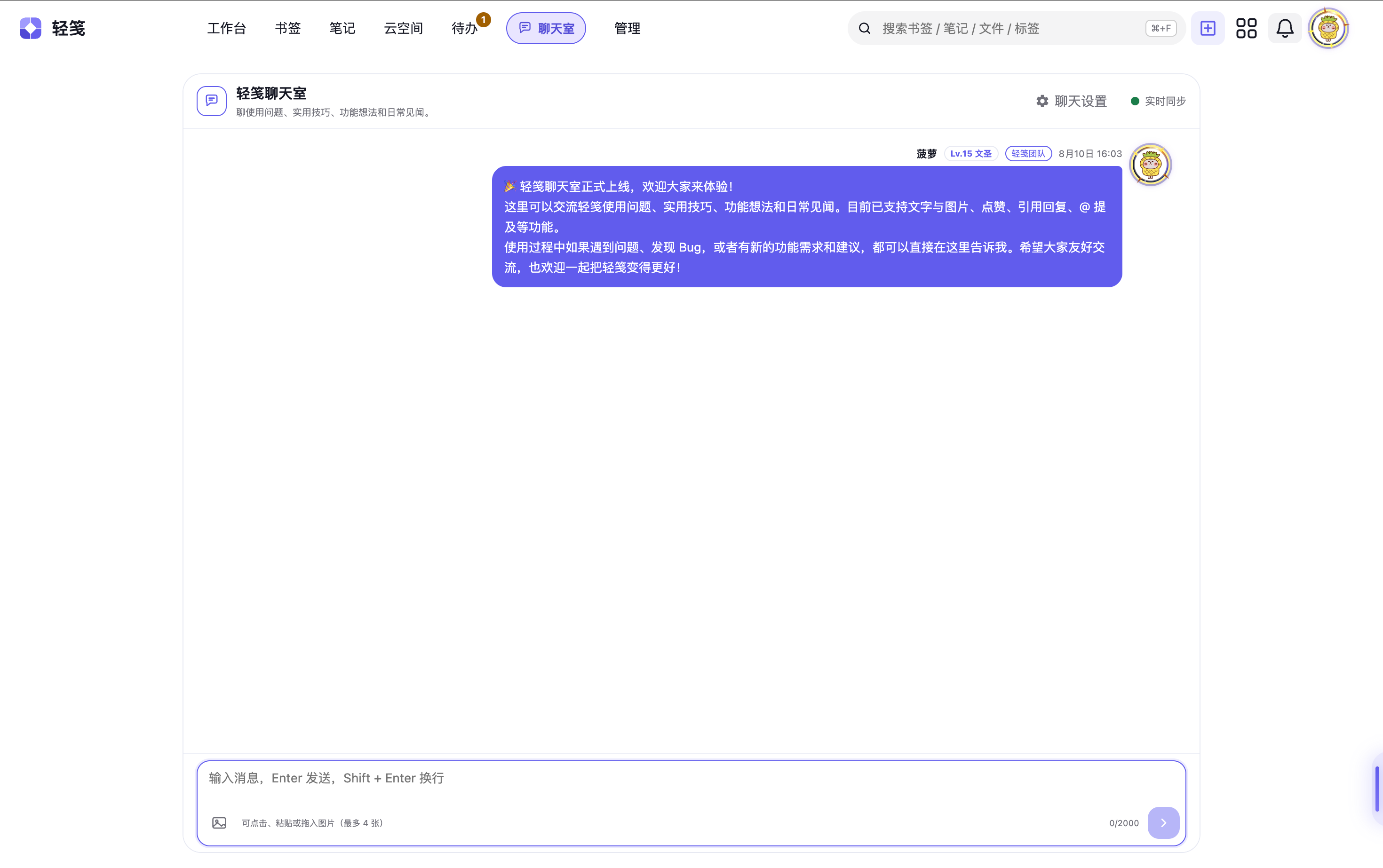Click the plus add-new icon
Image resolution: width=1383 pixels, height=868 pixels.
(x=1208, y=28)
